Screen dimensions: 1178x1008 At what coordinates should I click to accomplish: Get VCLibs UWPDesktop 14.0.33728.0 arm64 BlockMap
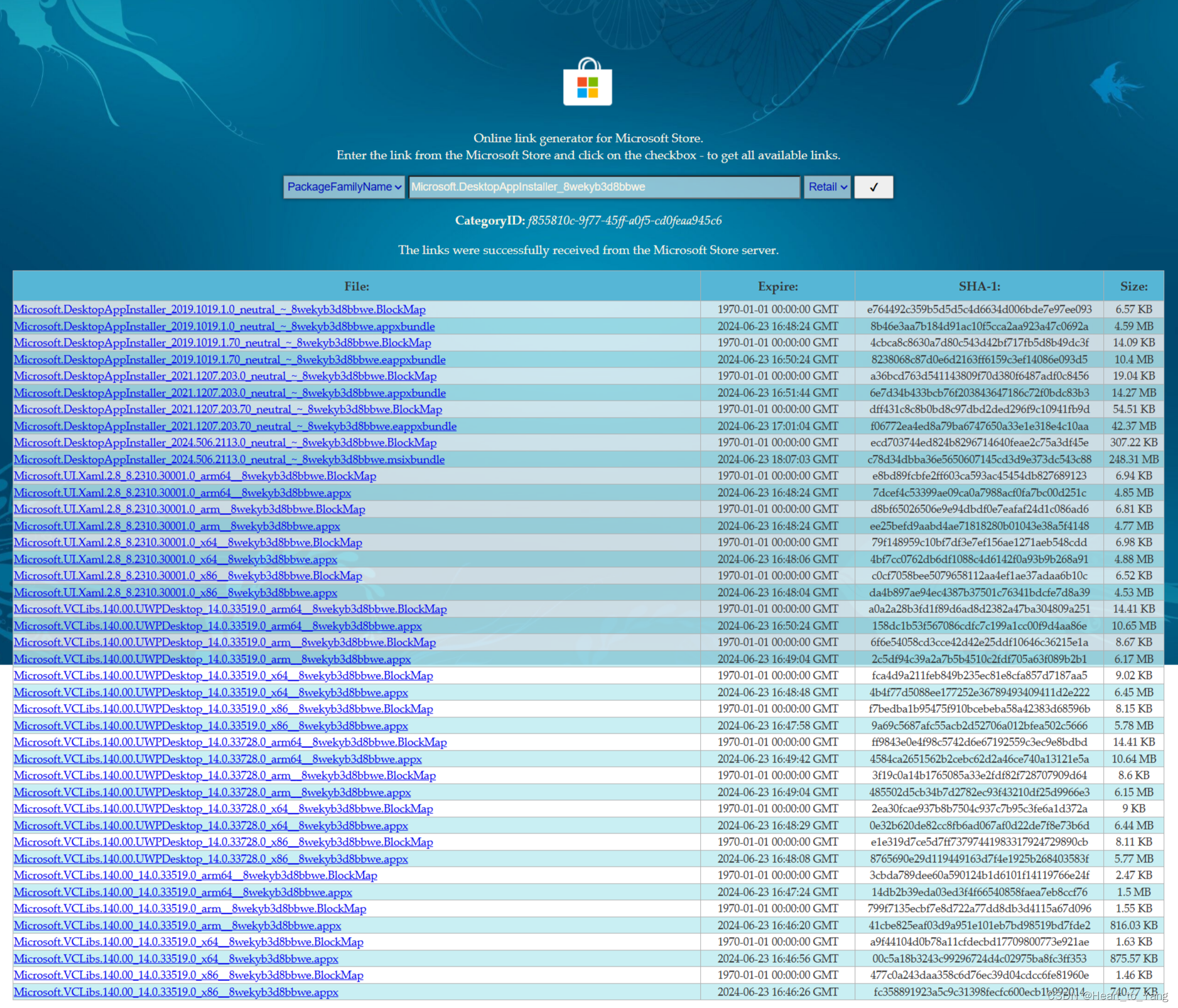point(230,742)
